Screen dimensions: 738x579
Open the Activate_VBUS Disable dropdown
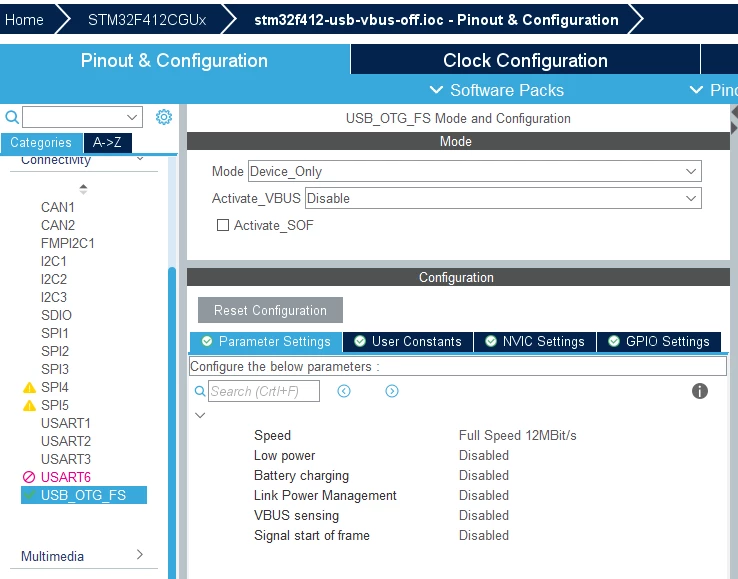coord(503,198)
